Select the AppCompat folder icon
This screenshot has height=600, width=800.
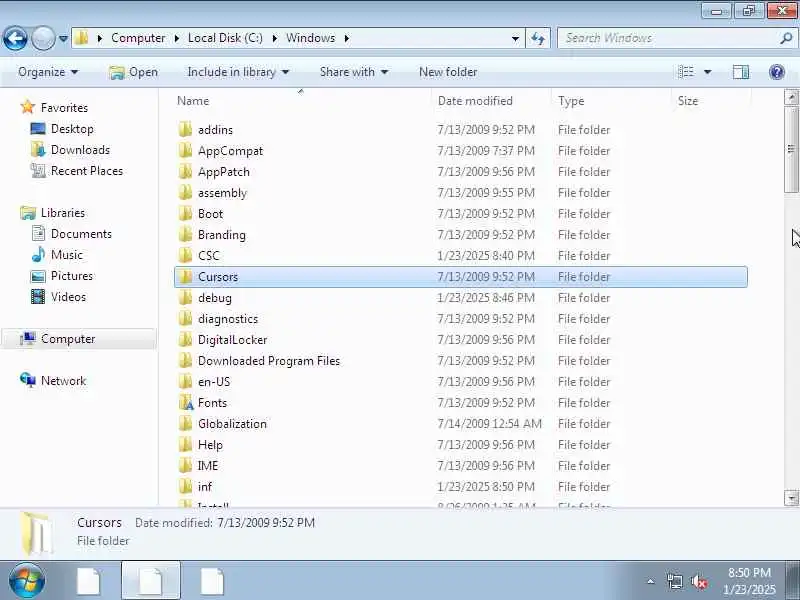click(x=185, y=151)
